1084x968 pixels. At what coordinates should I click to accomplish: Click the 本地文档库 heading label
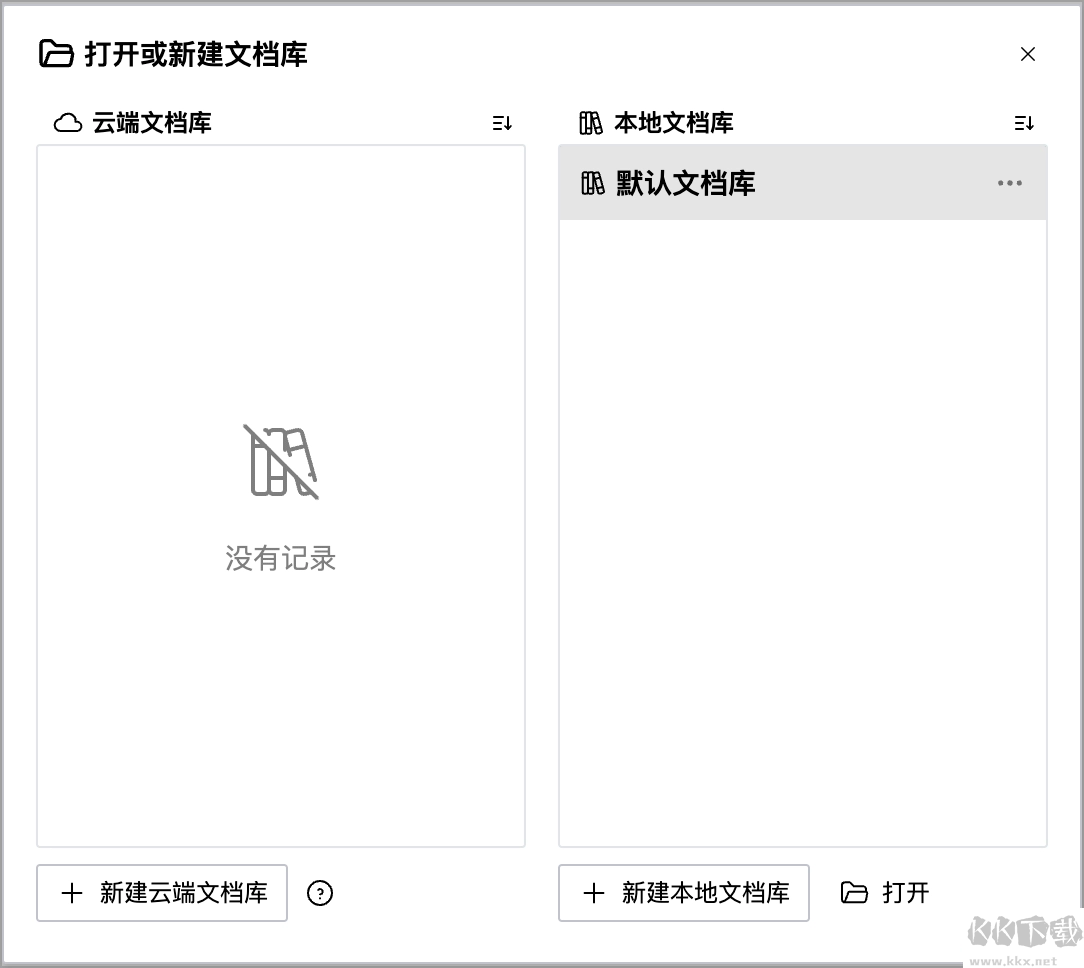point(674,123)
